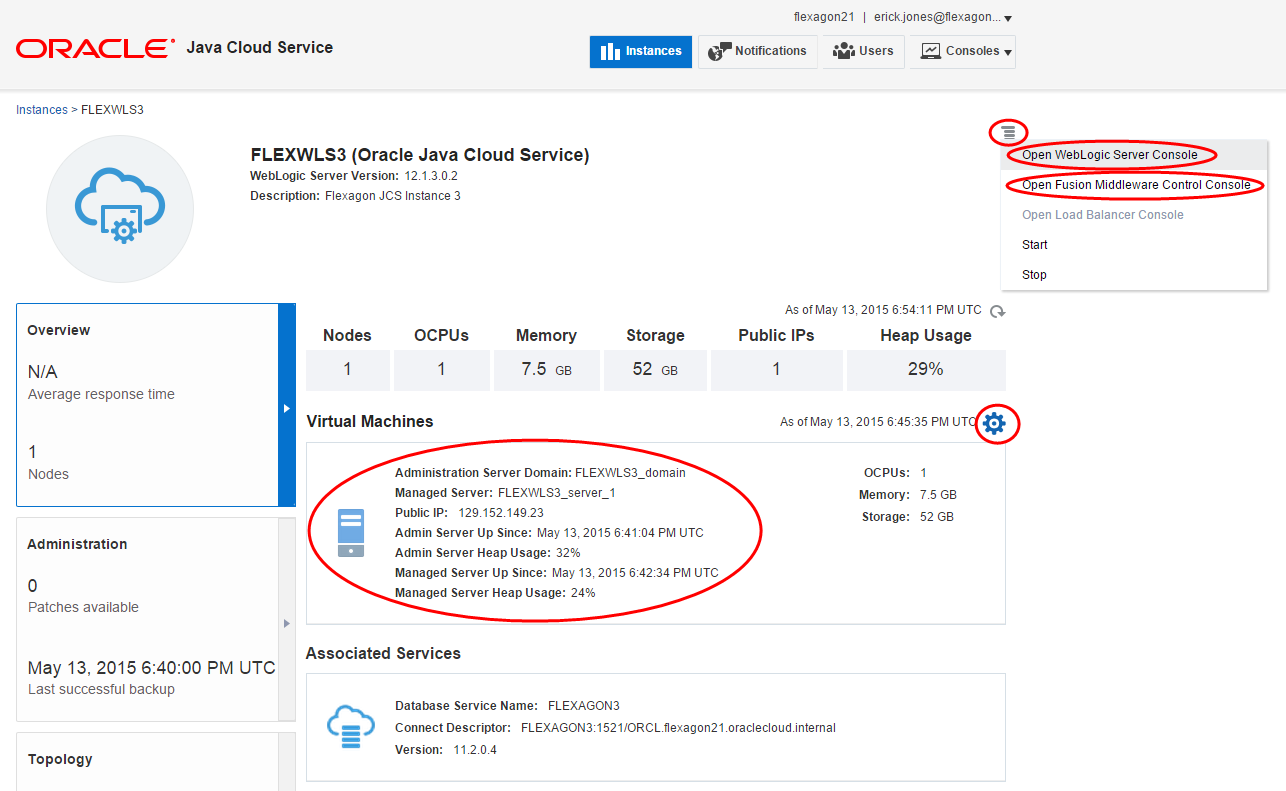1286x791 pixels.
Task: Click the Oracle logo
Action: 96,48
